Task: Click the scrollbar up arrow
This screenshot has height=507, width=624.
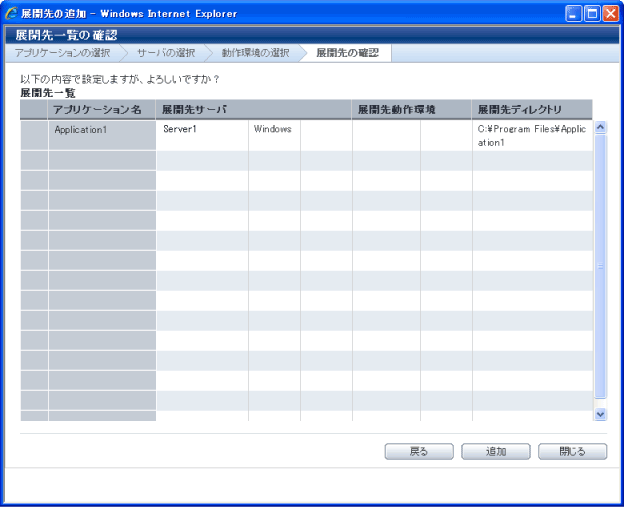Action: (600, 127)
